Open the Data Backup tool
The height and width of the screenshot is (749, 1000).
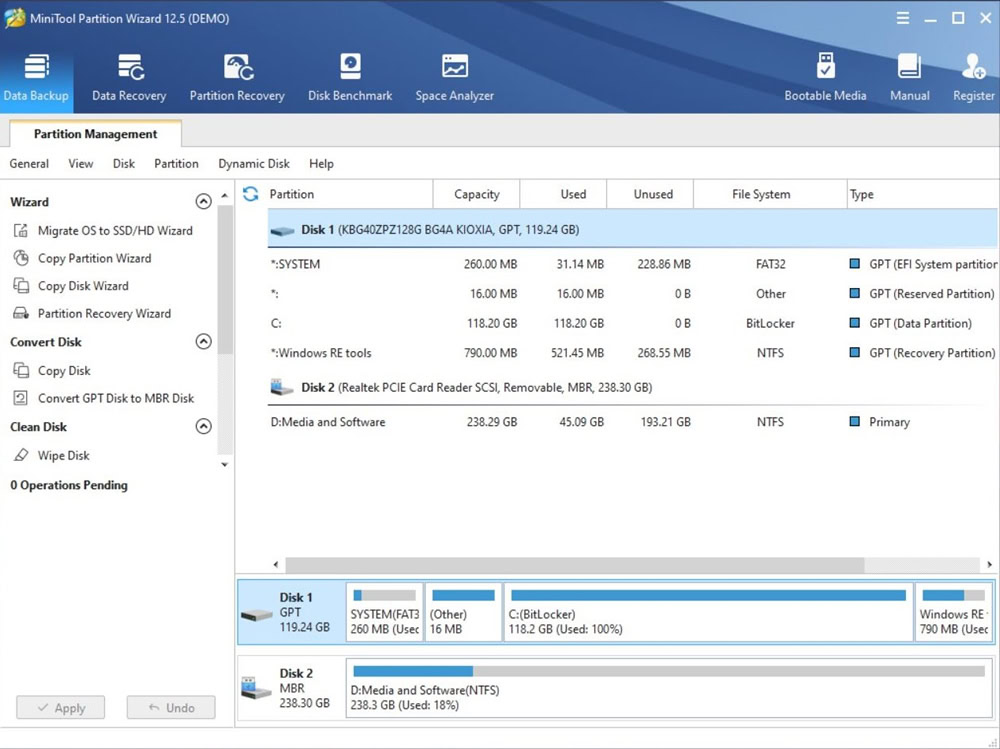36,78
